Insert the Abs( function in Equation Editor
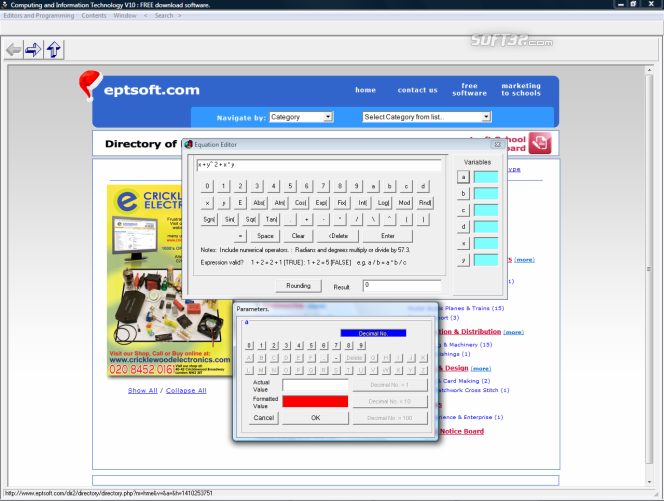664x501 pixels. 259,203
